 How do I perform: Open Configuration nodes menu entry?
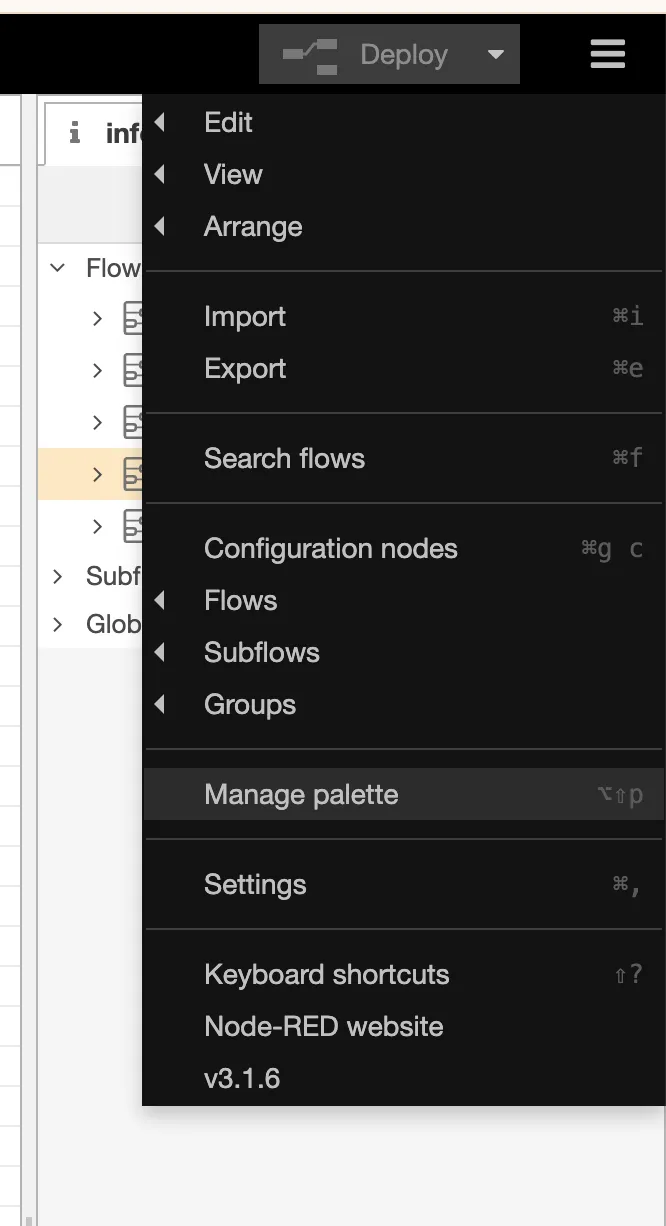click(403, 548)
